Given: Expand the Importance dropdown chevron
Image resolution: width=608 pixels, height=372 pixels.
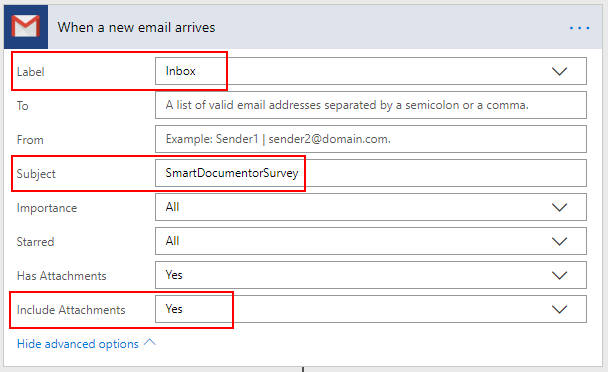Looking at the screenshot, I should coord(559,208).
